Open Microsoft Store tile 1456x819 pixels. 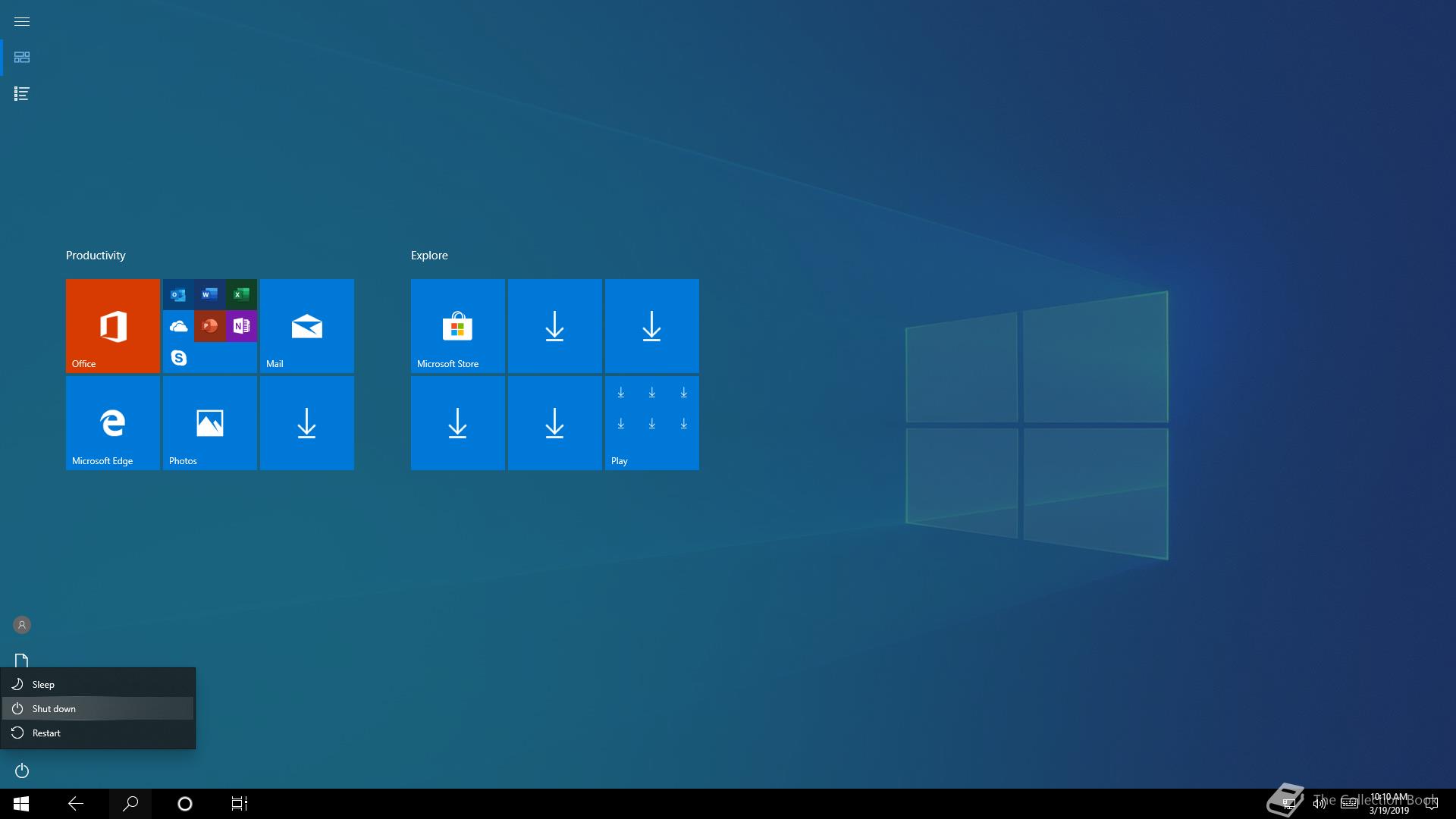(x=457, y=325)
